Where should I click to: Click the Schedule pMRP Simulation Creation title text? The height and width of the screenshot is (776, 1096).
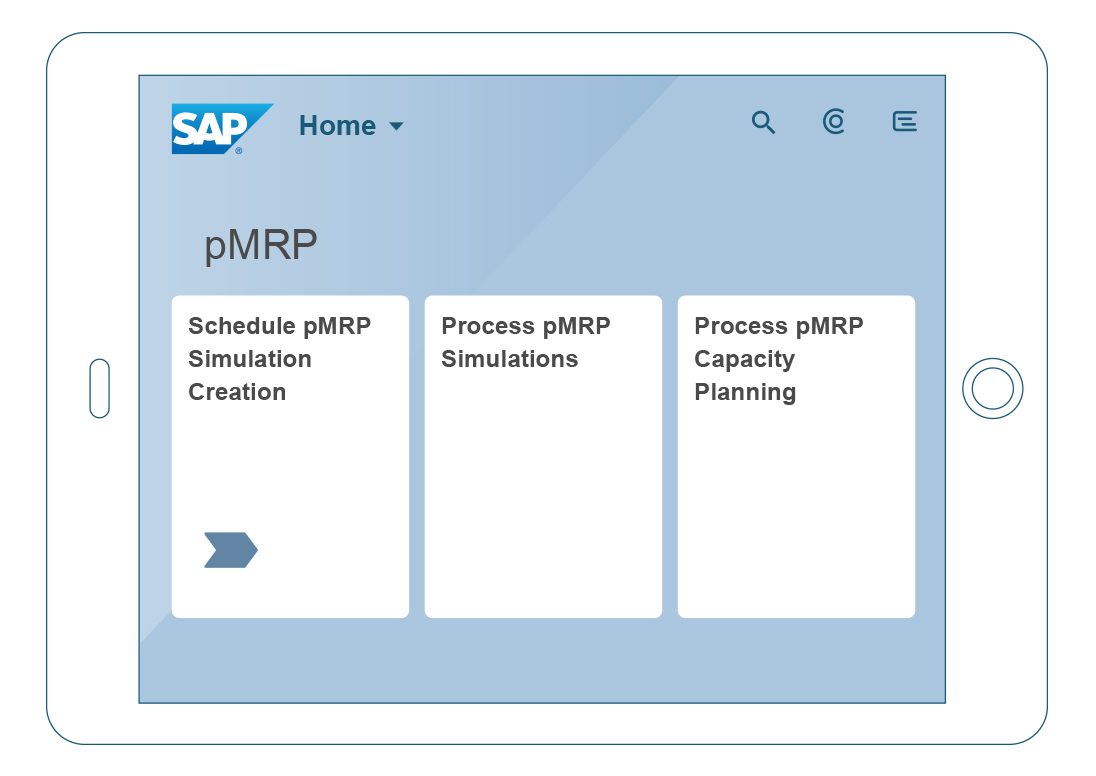[x=280, y=359]
